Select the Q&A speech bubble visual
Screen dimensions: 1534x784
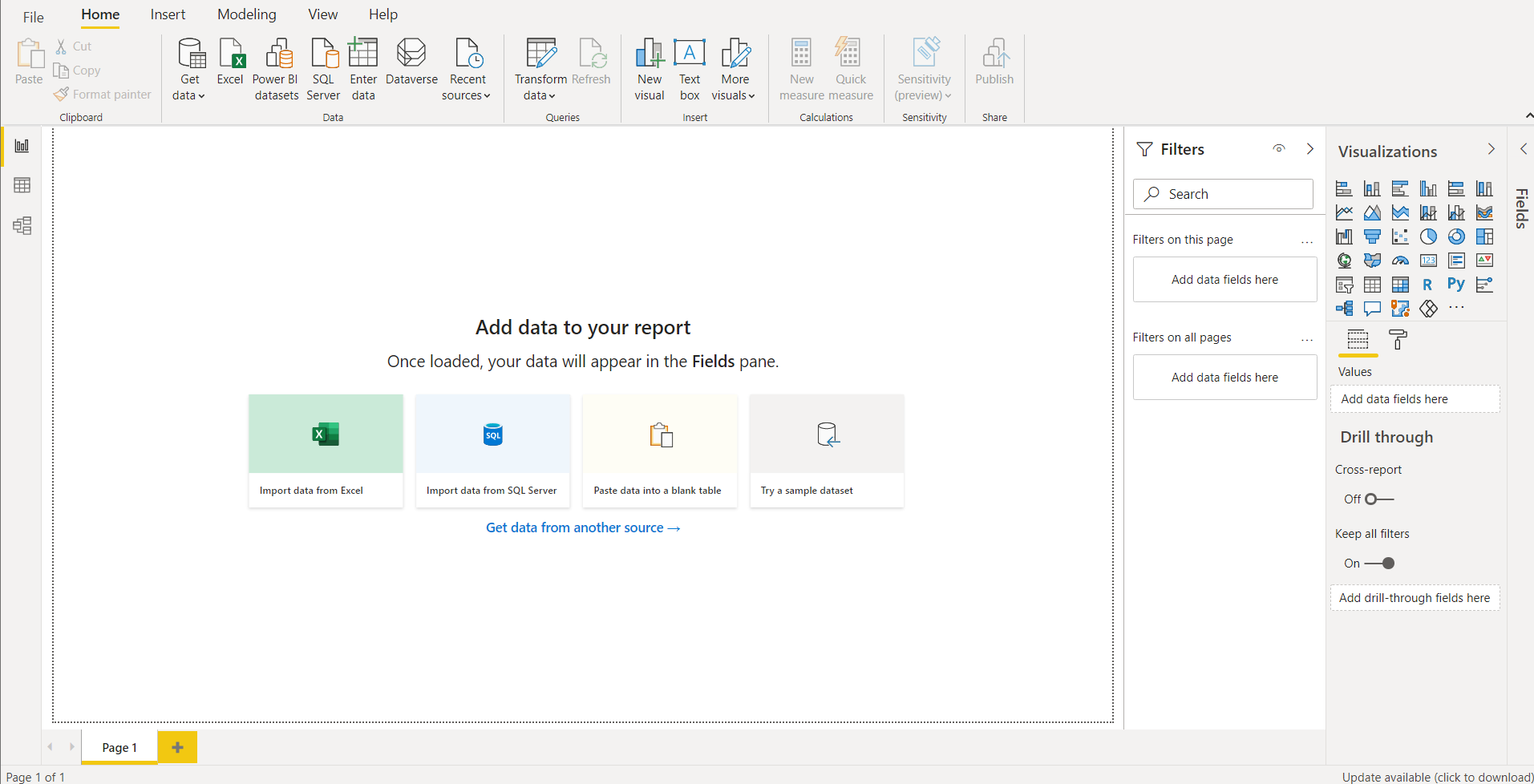[x=1372, y=309]
